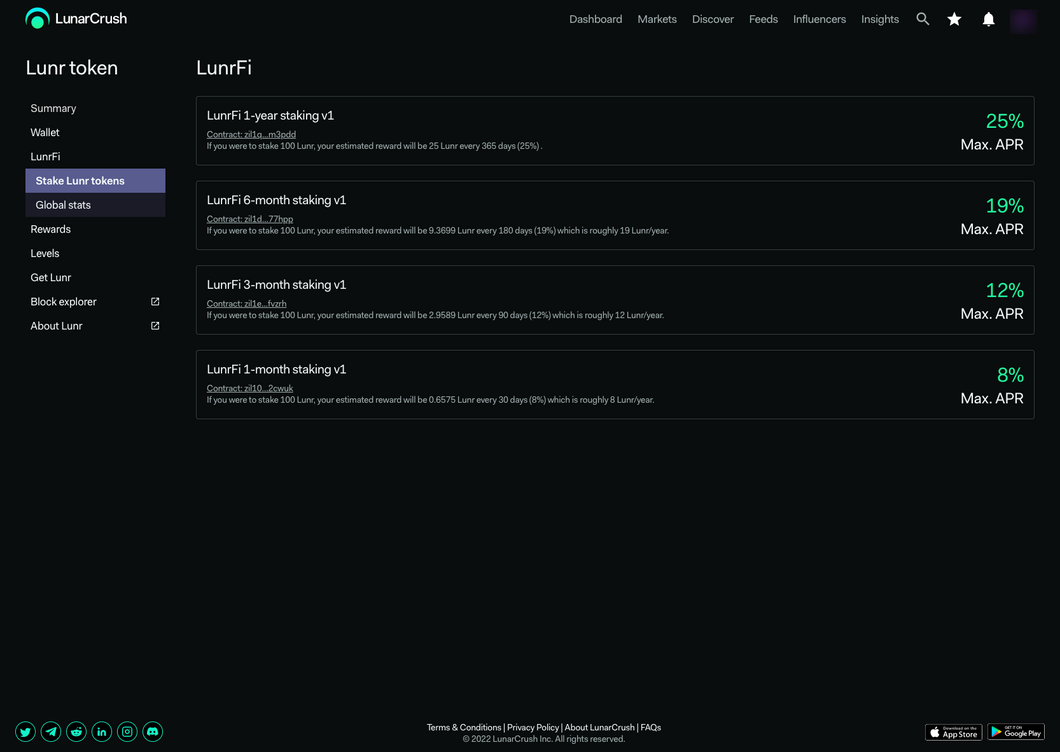This screenshot has width=1060, height=752.
Task: Open the Insights menu item
Action: pos(880,19)
